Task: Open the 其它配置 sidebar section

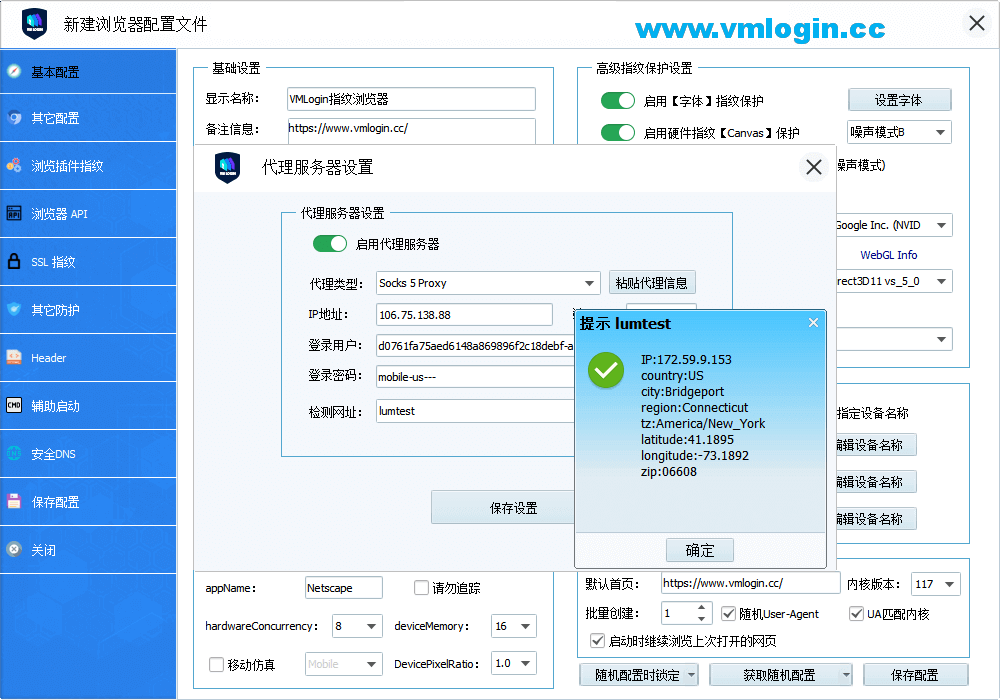Action: (88, 118)
